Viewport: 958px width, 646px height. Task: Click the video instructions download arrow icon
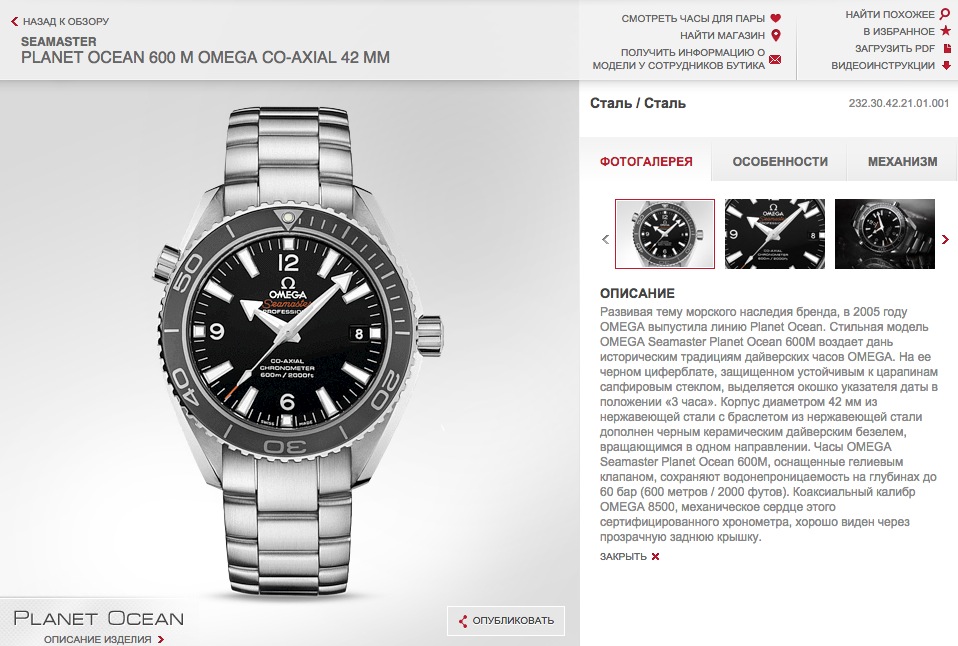tap(946, 65)
